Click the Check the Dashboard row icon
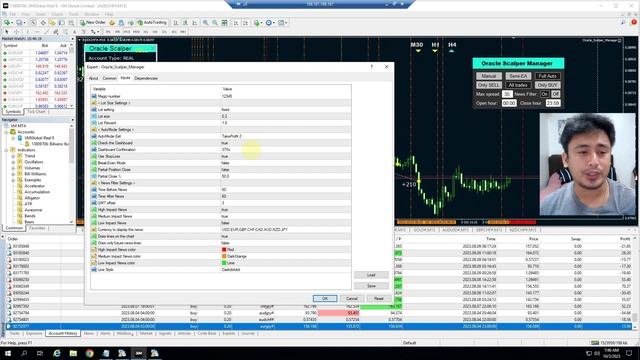The image size is (640, 360). click(94, 143)
